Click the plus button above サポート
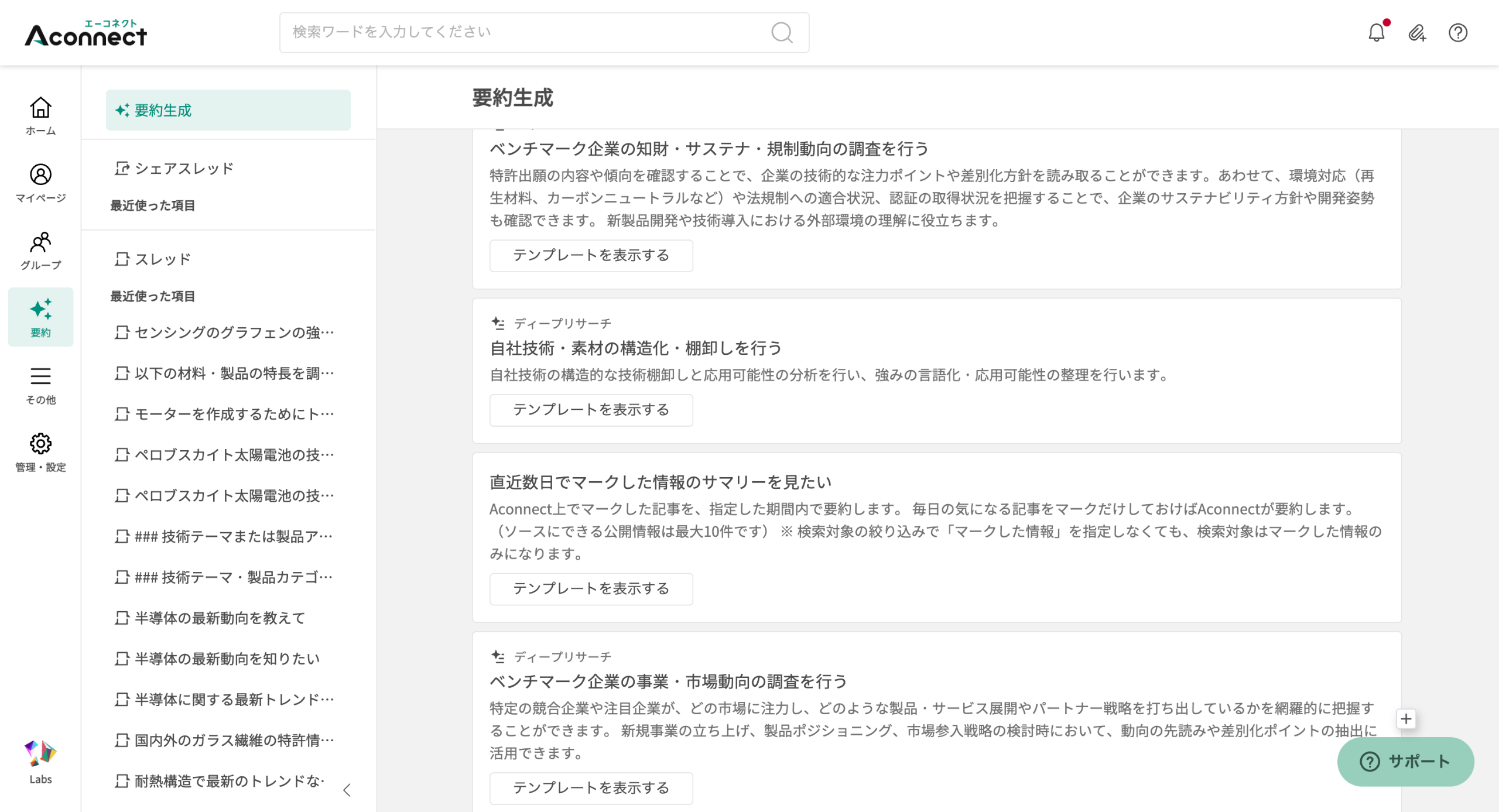This screenshot has width=1499, height=812. tap(1406, 718)
